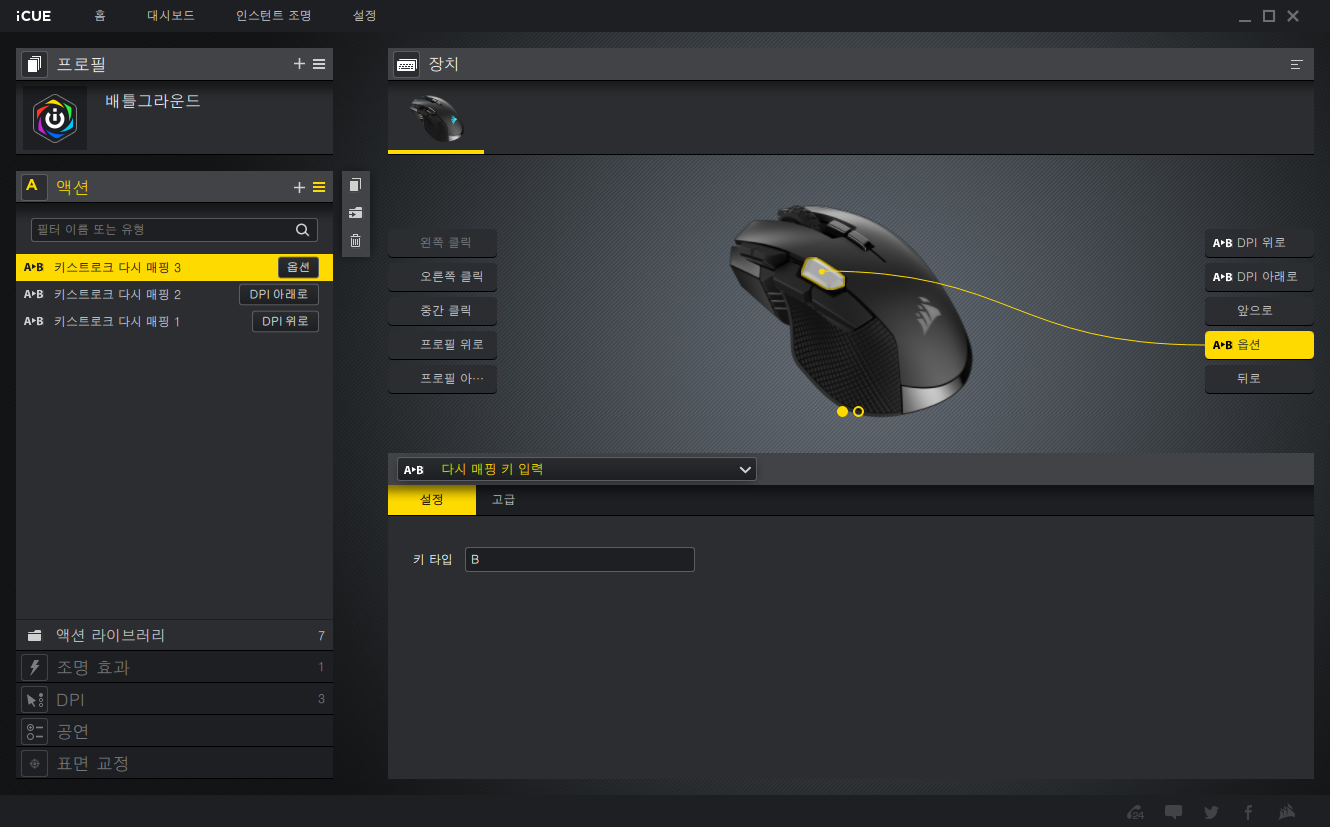Screen dimensions: 1330x827
Task: Select 키스트로크 다시 매핑 3 action
Action: 174,267
